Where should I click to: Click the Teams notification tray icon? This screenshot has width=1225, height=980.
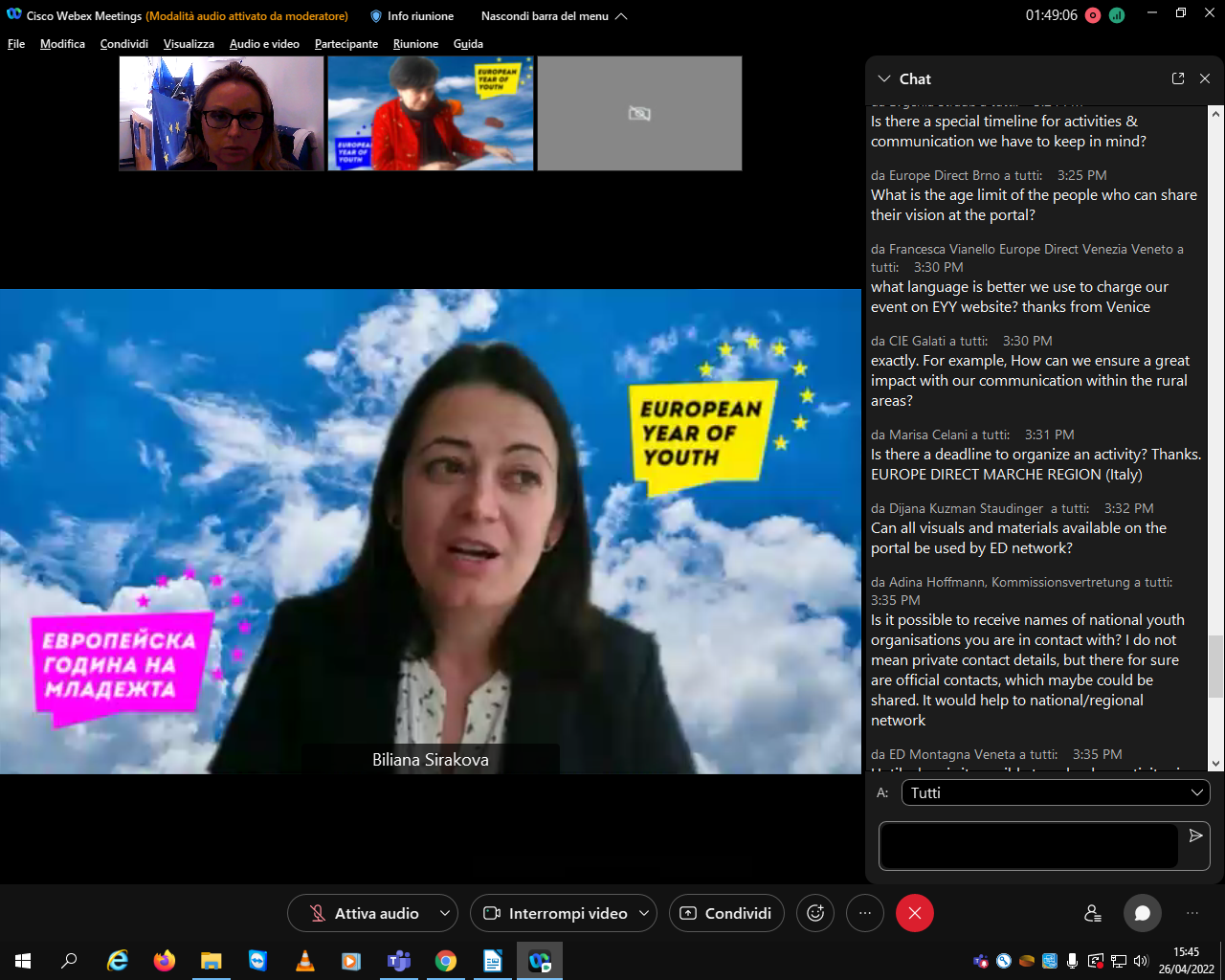981,961
